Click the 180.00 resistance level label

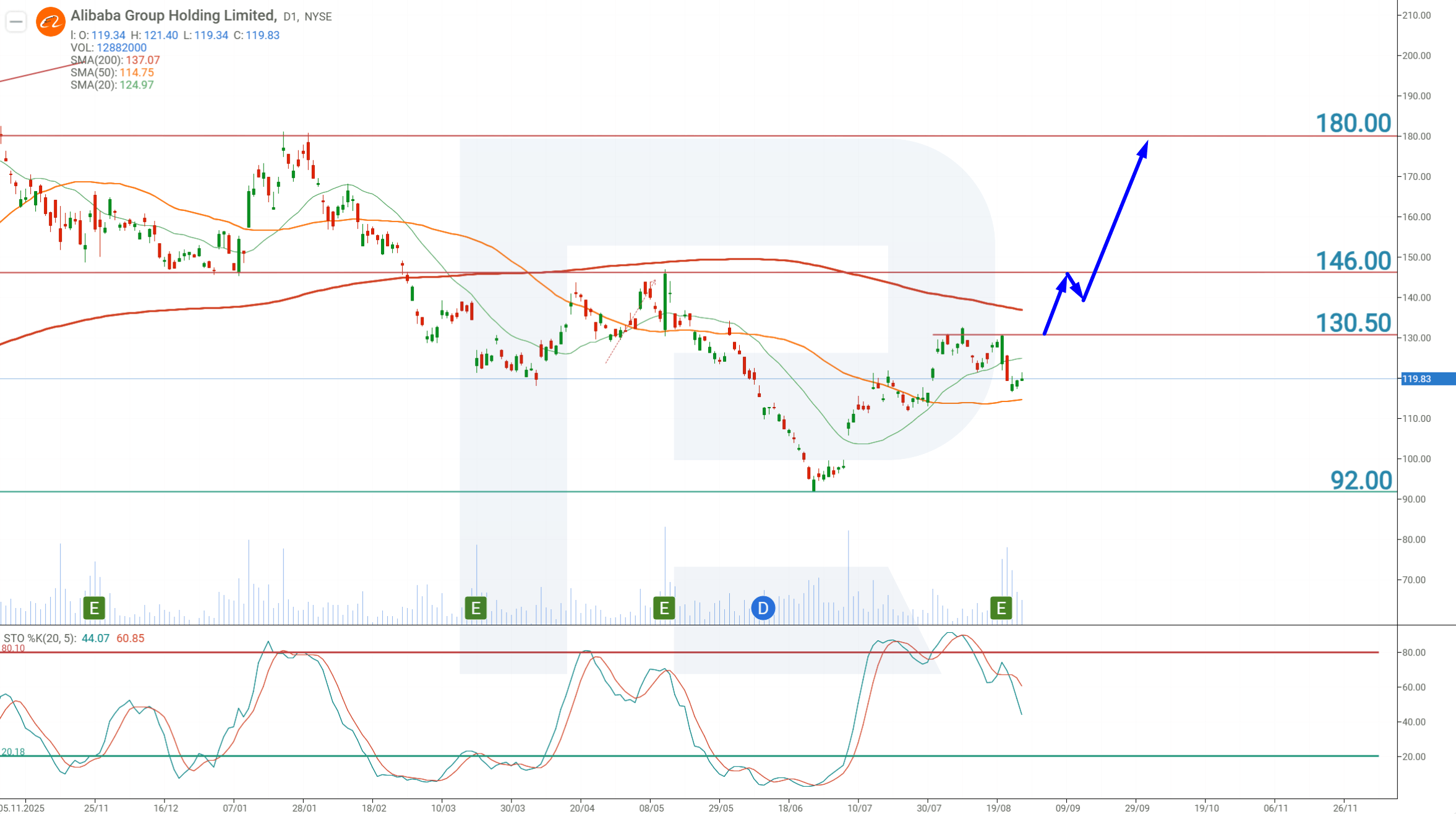(1353, 123)
